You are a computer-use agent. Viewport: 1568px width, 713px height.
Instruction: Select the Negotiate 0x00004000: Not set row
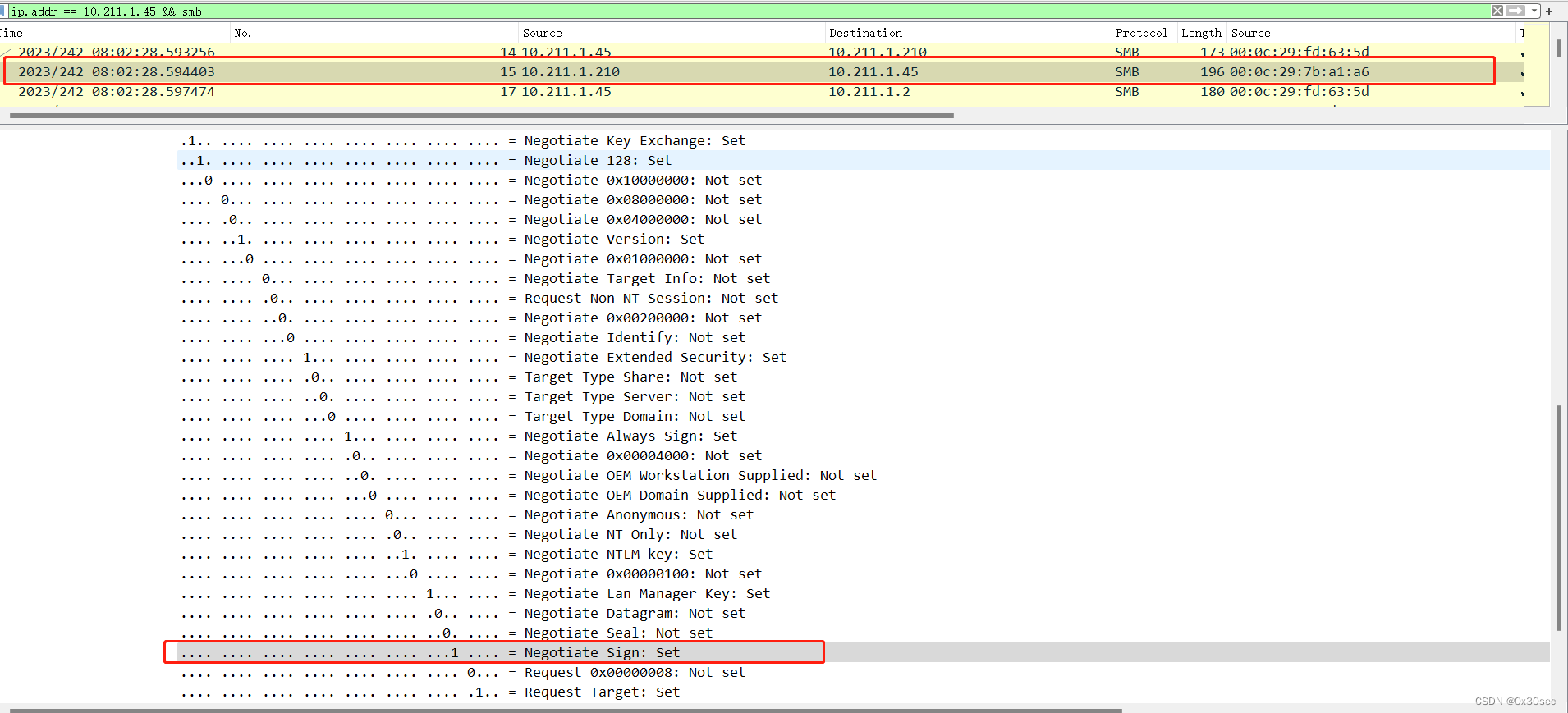[x=864, y=456]
